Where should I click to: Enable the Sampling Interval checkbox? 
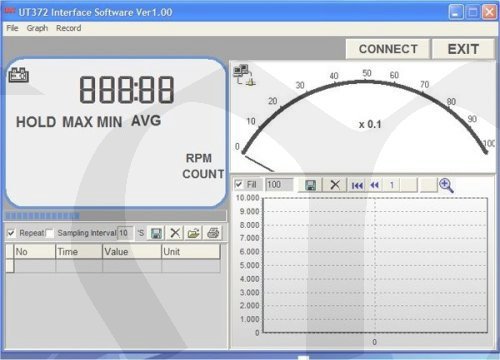(50, 233)
